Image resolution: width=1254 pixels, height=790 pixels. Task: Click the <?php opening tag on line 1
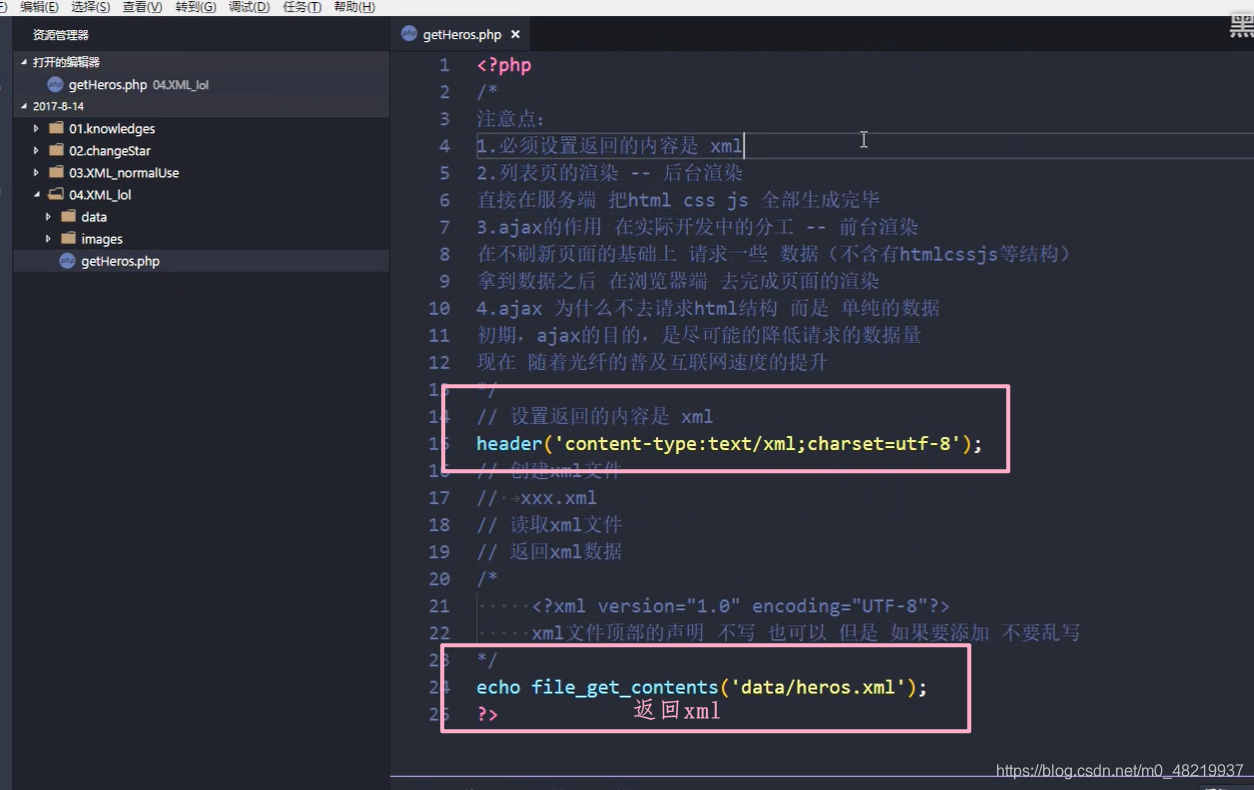pos(504,66)
